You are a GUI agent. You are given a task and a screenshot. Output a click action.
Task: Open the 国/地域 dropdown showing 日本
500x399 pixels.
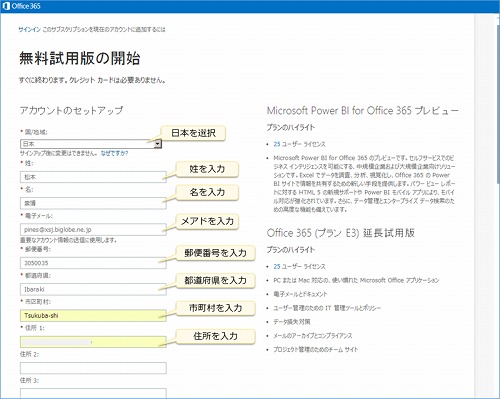[x=91, y=144]
